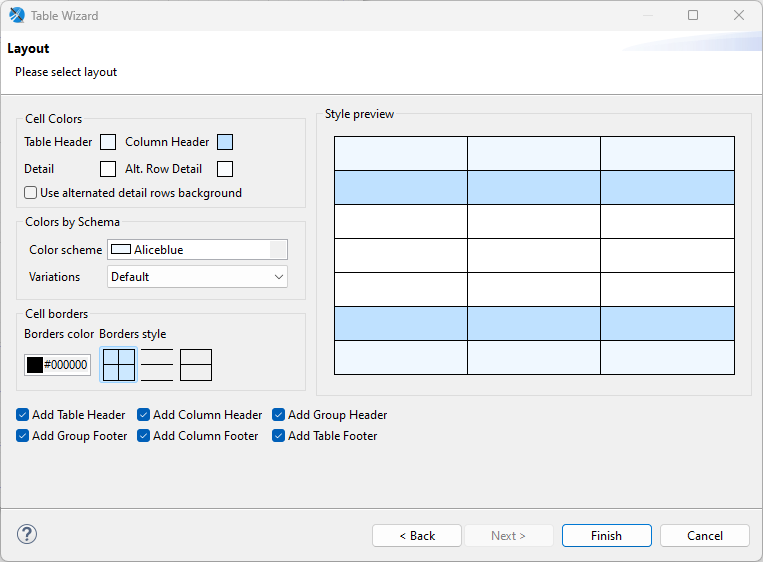Change the black Borders color swatch
Viewport: 763px width, 562px height.
pyautogui.click(x=35, y=365)
